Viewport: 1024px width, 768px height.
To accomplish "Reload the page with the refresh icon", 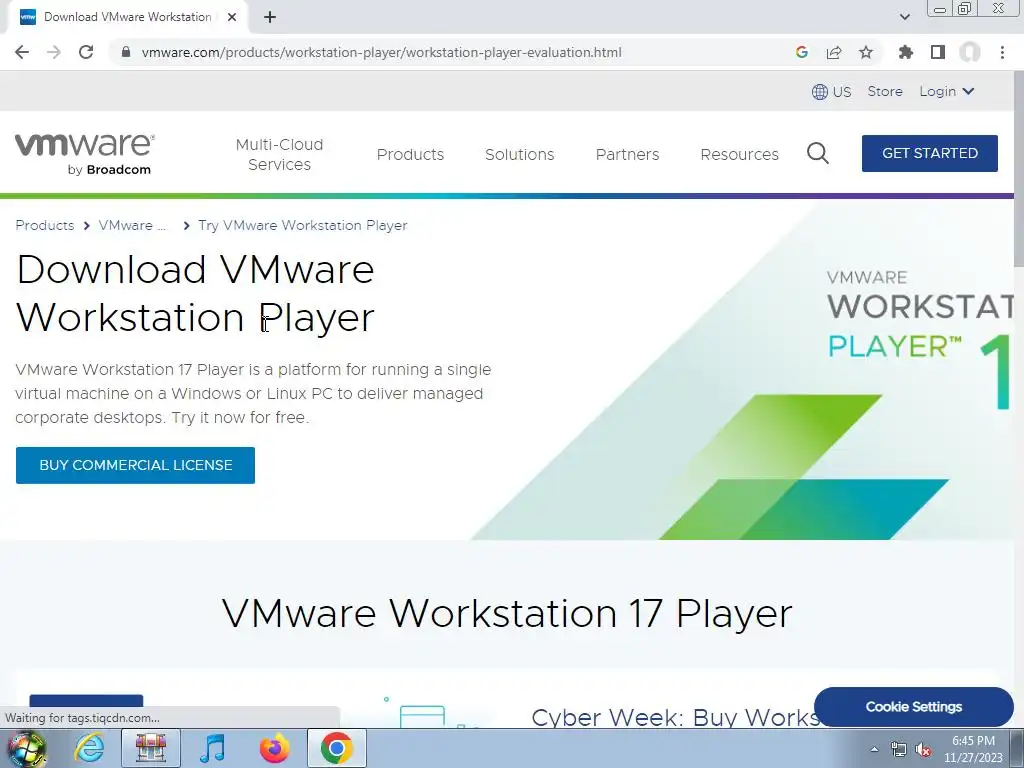I will [x=86, y=52].
